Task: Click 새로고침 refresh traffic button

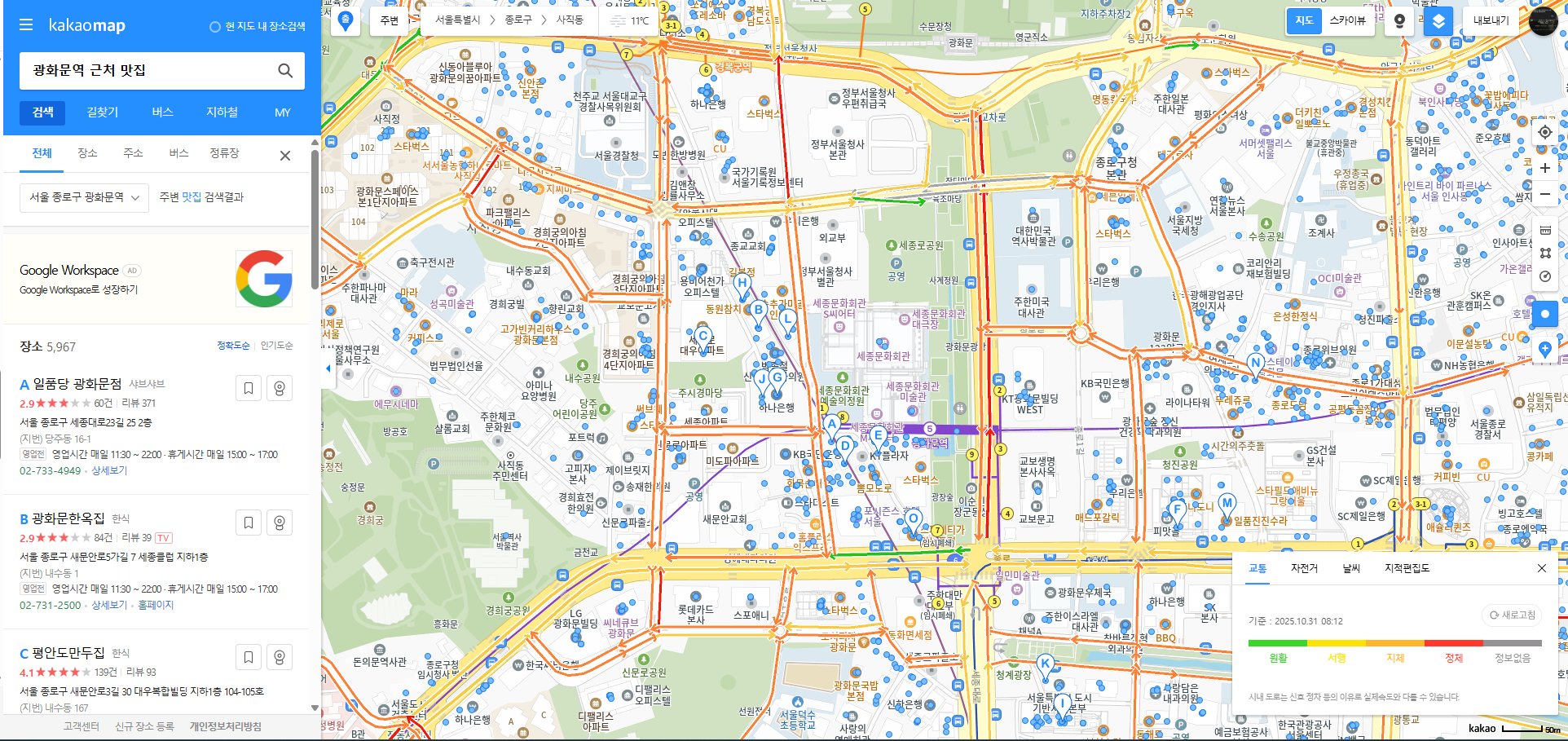Action: pos(1513,615)
